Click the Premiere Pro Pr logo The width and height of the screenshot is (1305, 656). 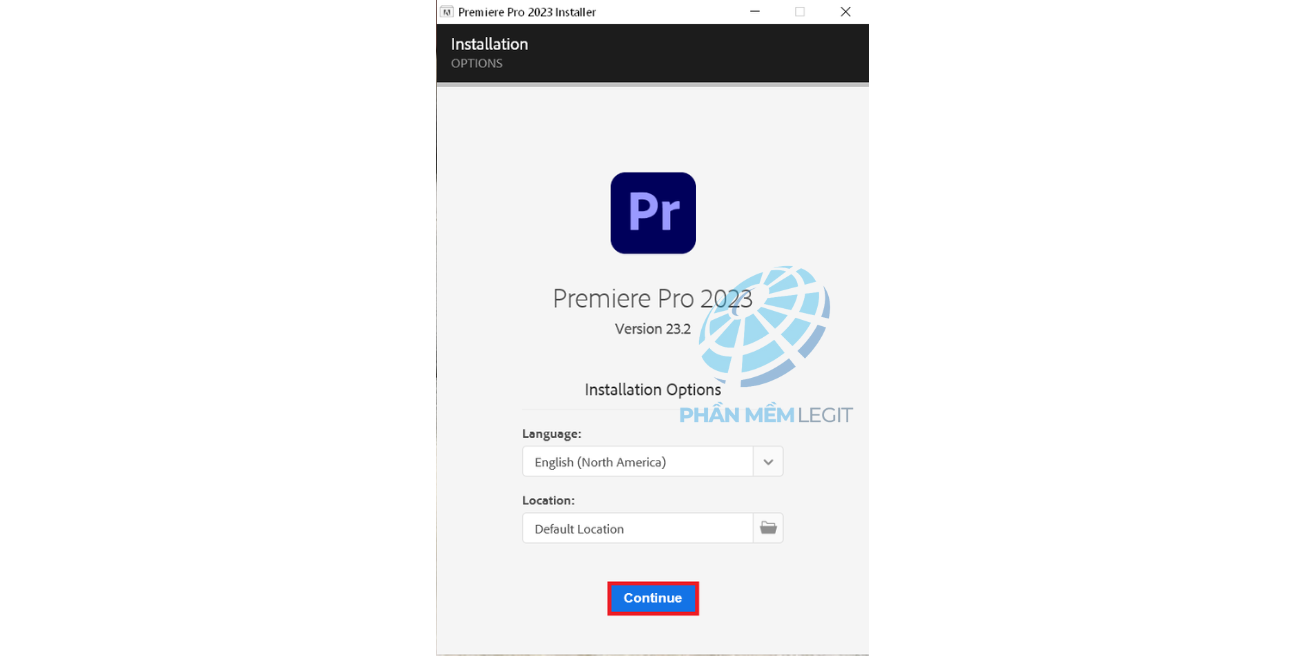653,213
